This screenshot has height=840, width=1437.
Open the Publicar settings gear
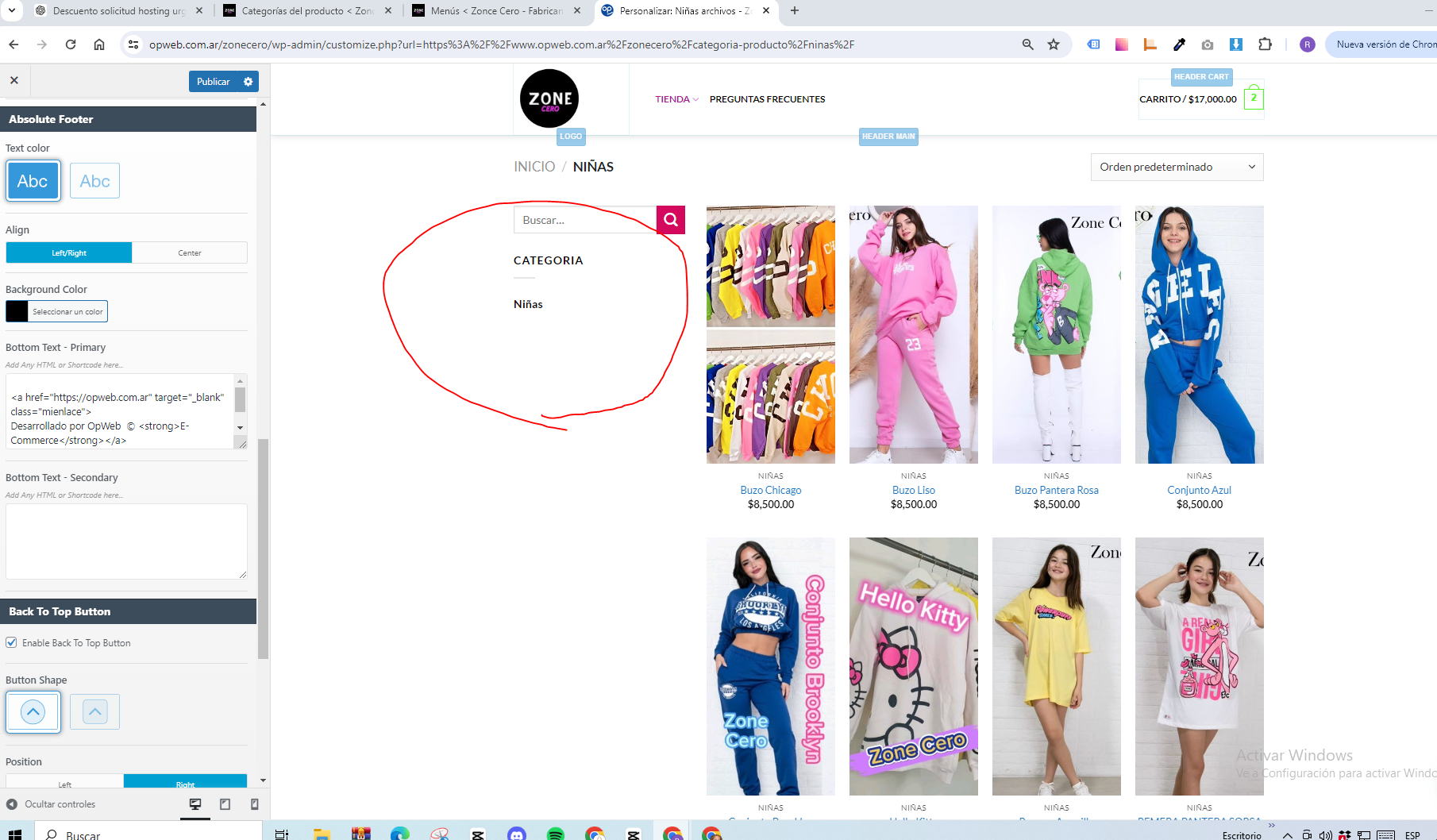point(248,82)
